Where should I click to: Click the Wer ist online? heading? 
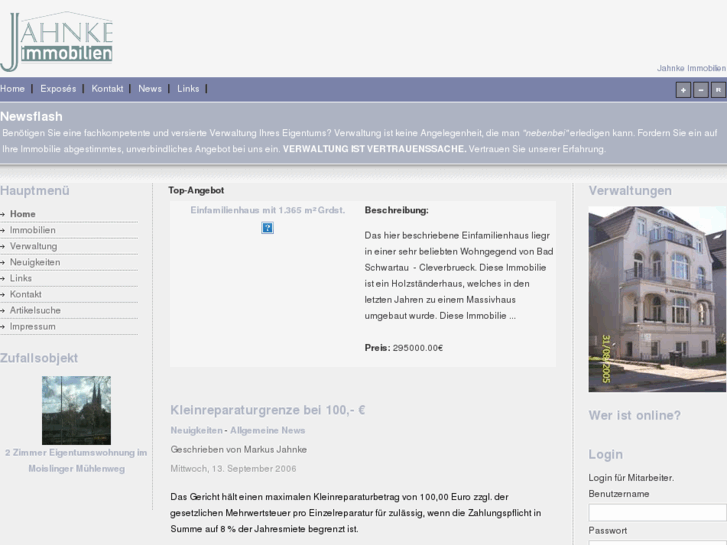(x=635, y=415)
